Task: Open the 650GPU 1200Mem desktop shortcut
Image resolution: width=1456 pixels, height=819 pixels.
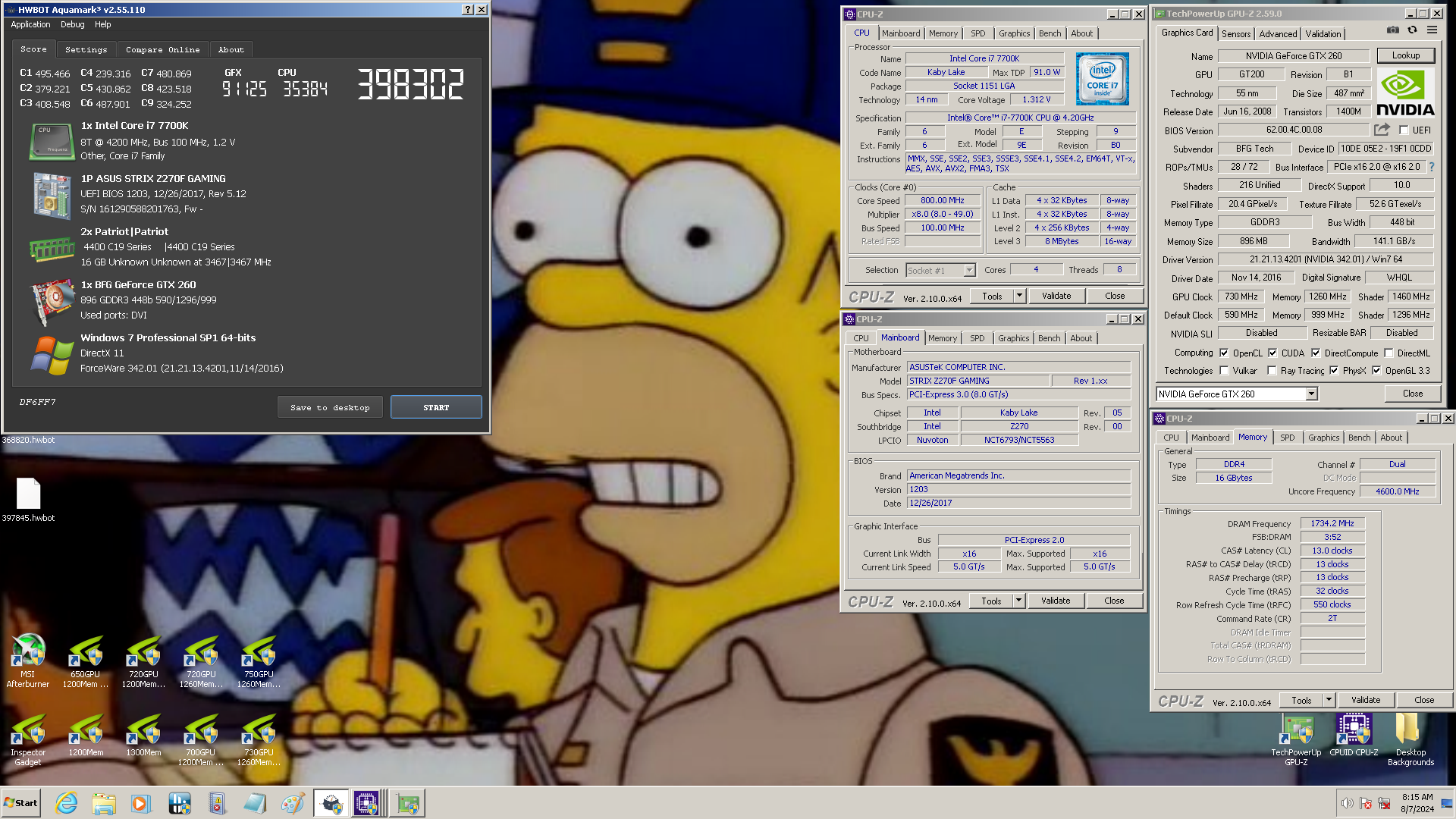Action: (86, 661)
